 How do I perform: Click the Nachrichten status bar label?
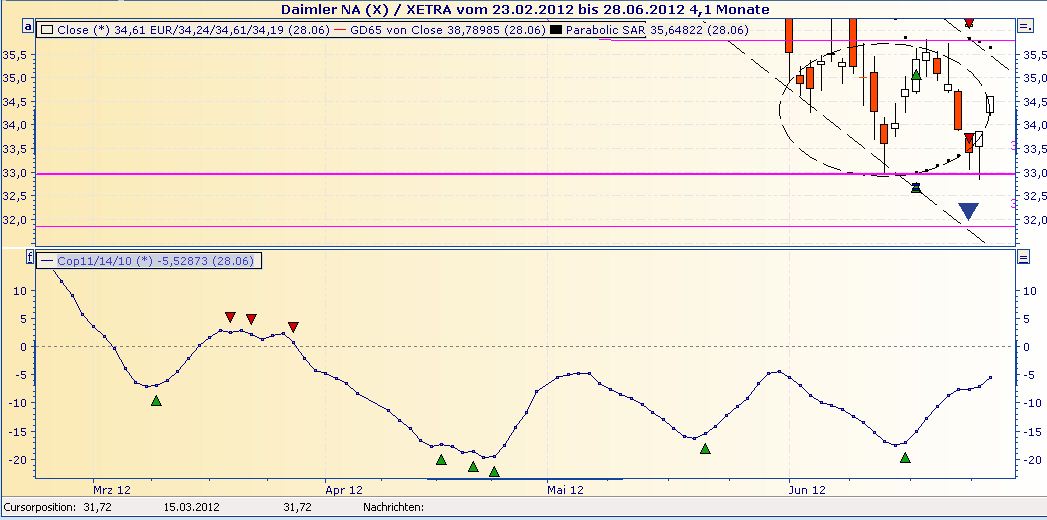pyautogui.click(x=393, y=508)
